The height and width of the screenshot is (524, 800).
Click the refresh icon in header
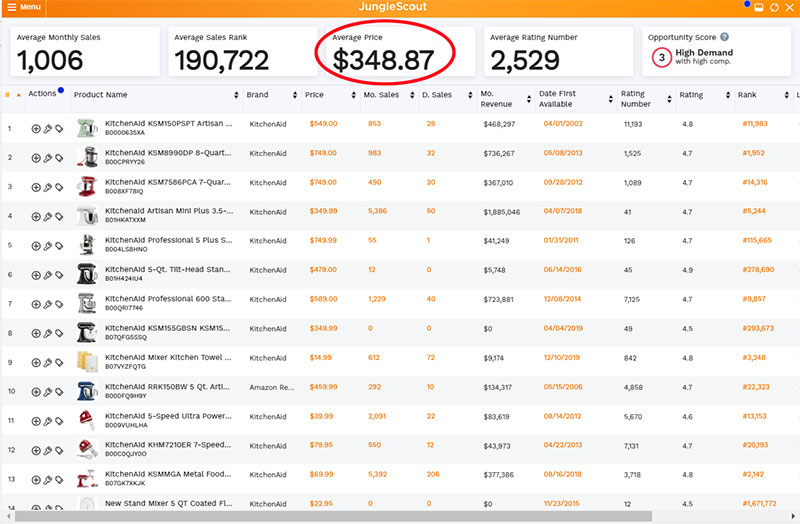(774, 8)
